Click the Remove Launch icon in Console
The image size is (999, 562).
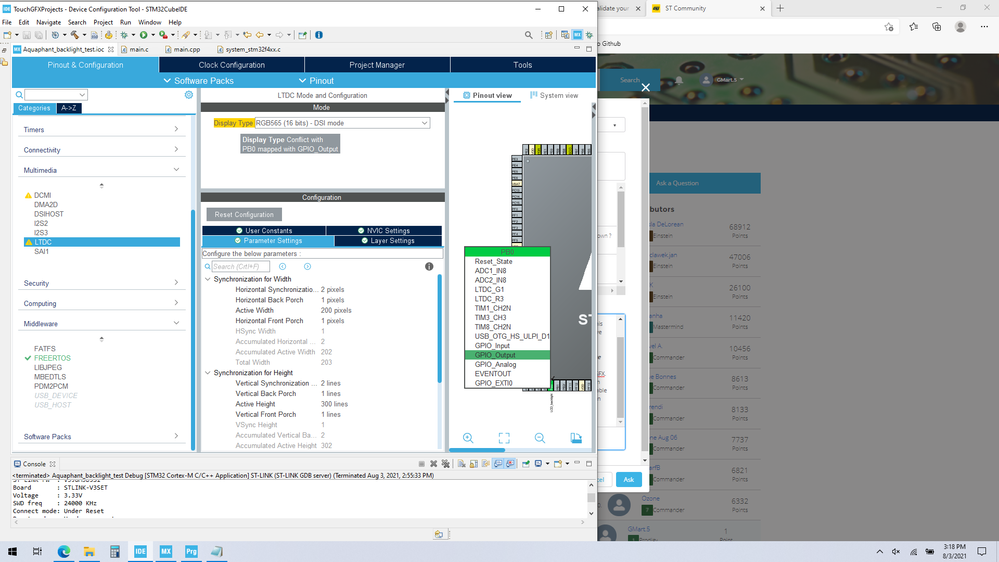click(433, 464)
